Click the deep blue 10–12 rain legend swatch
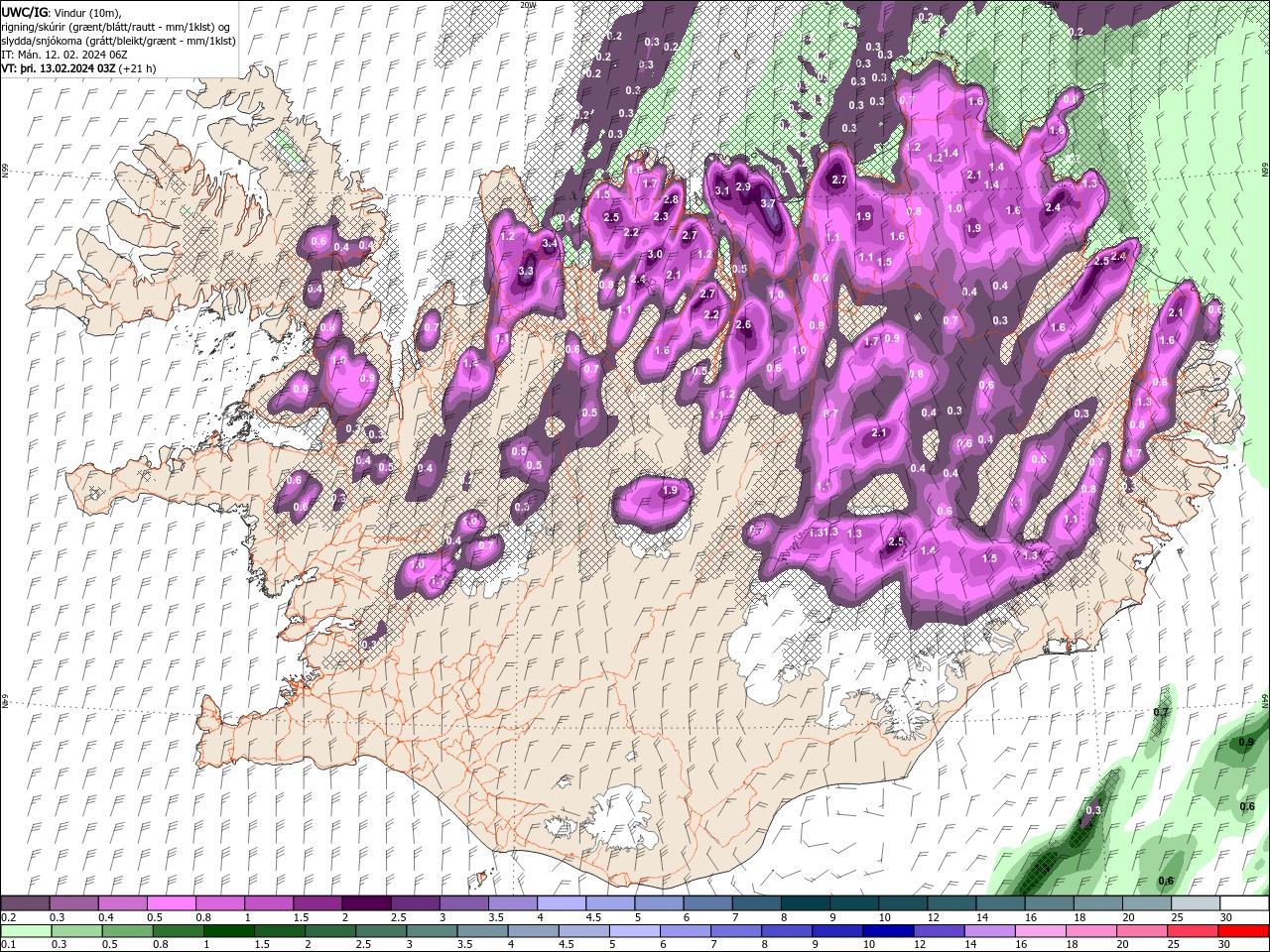The height and width of the screenshot is (952, 1270). (889, 931)
